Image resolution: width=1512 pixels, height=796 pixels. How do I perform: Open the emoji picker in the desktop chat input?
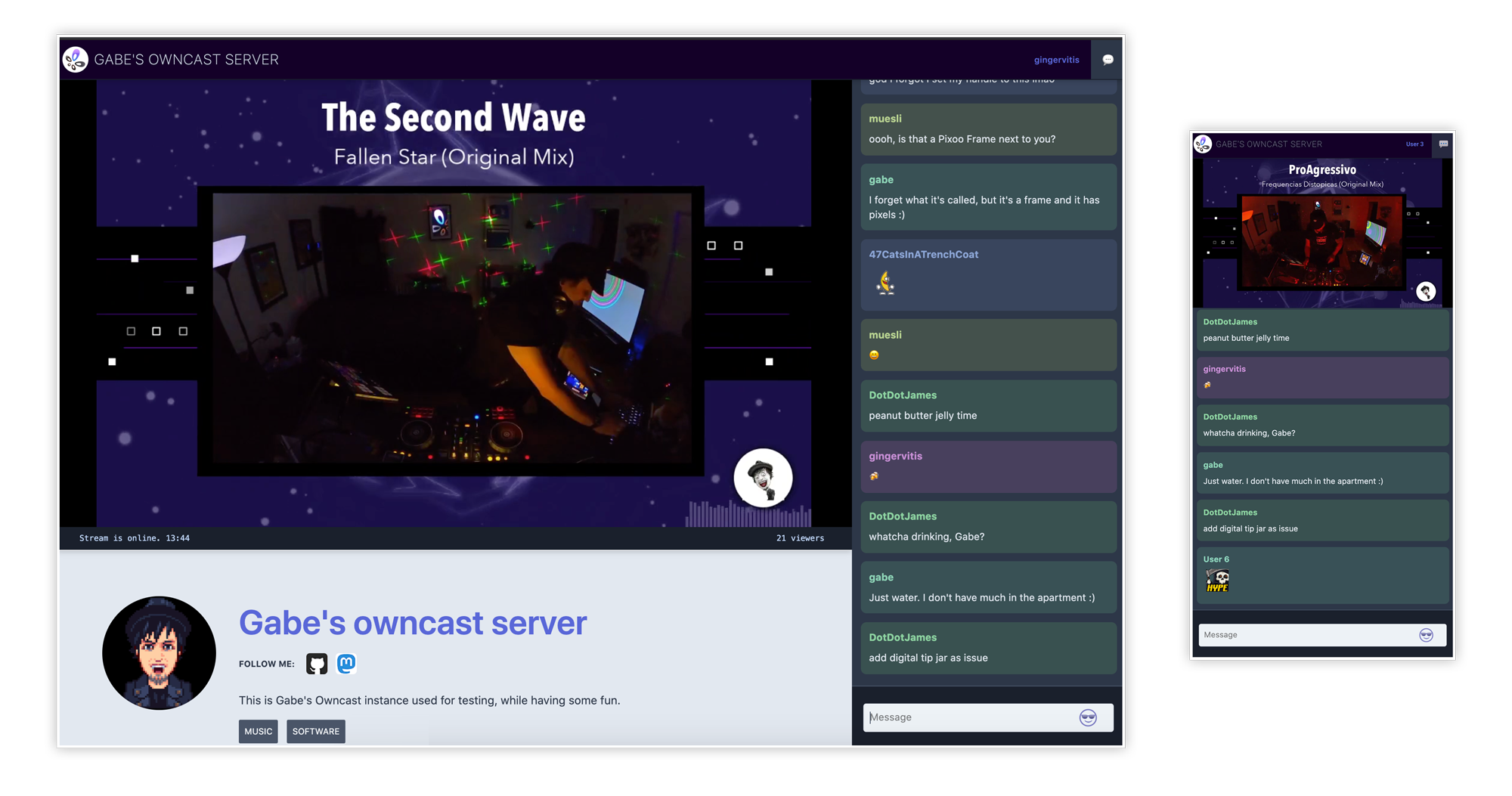[x=1089, y=717]
